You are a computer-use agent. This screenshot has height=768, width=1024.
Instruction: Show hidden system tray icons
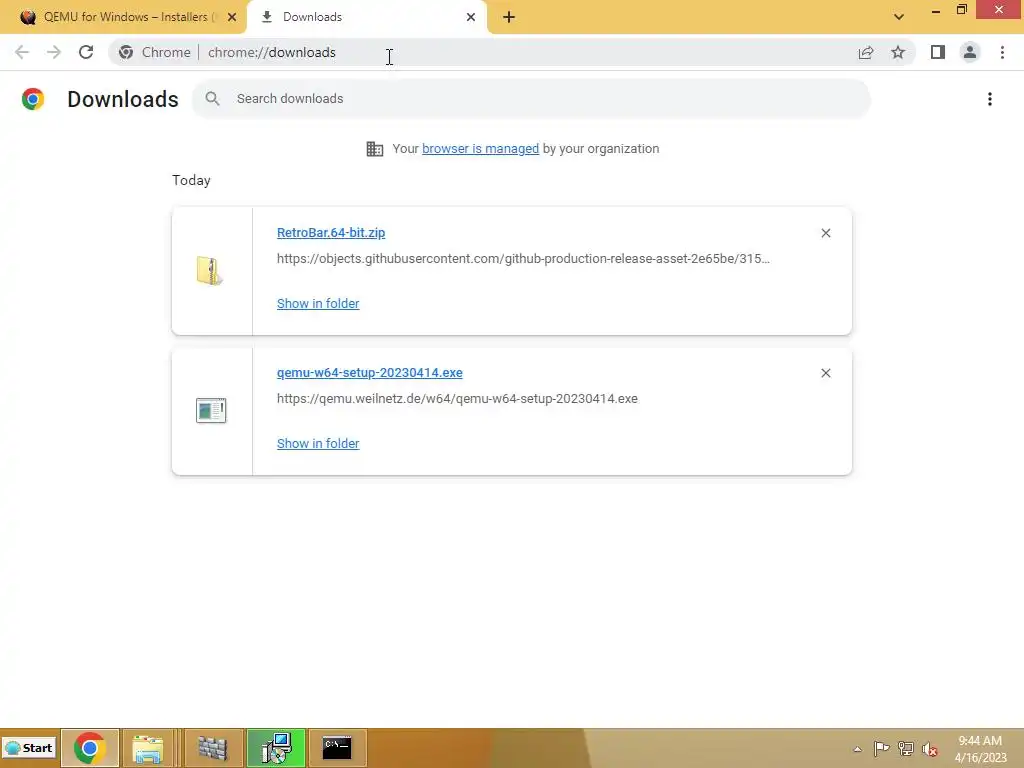click(857, 749)
